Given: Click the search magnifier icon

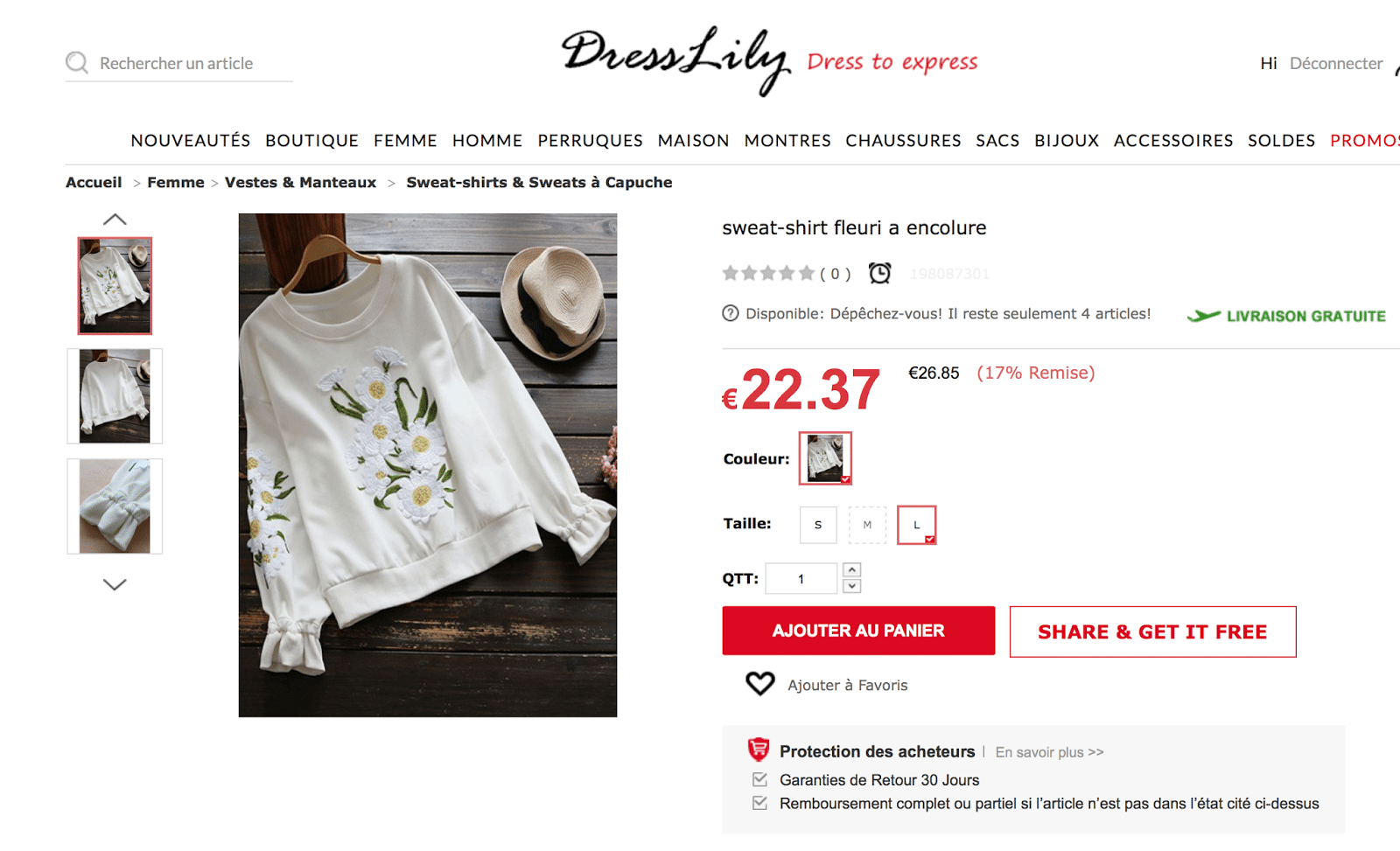Looking at the screenshot, I should [77, 63].
